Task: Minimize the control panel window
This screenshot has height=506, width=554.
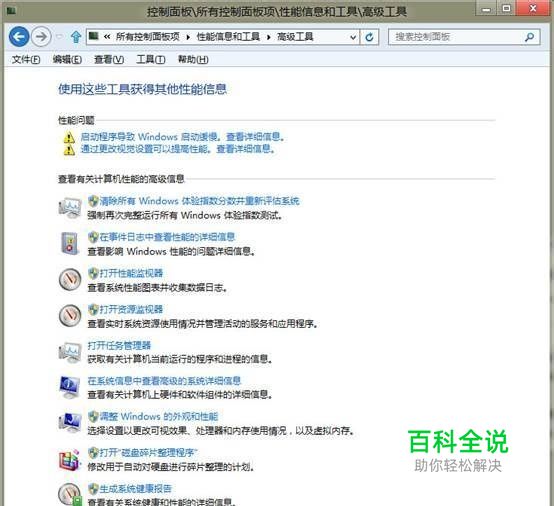Action: pyautogui.click(x=487, y=9)
